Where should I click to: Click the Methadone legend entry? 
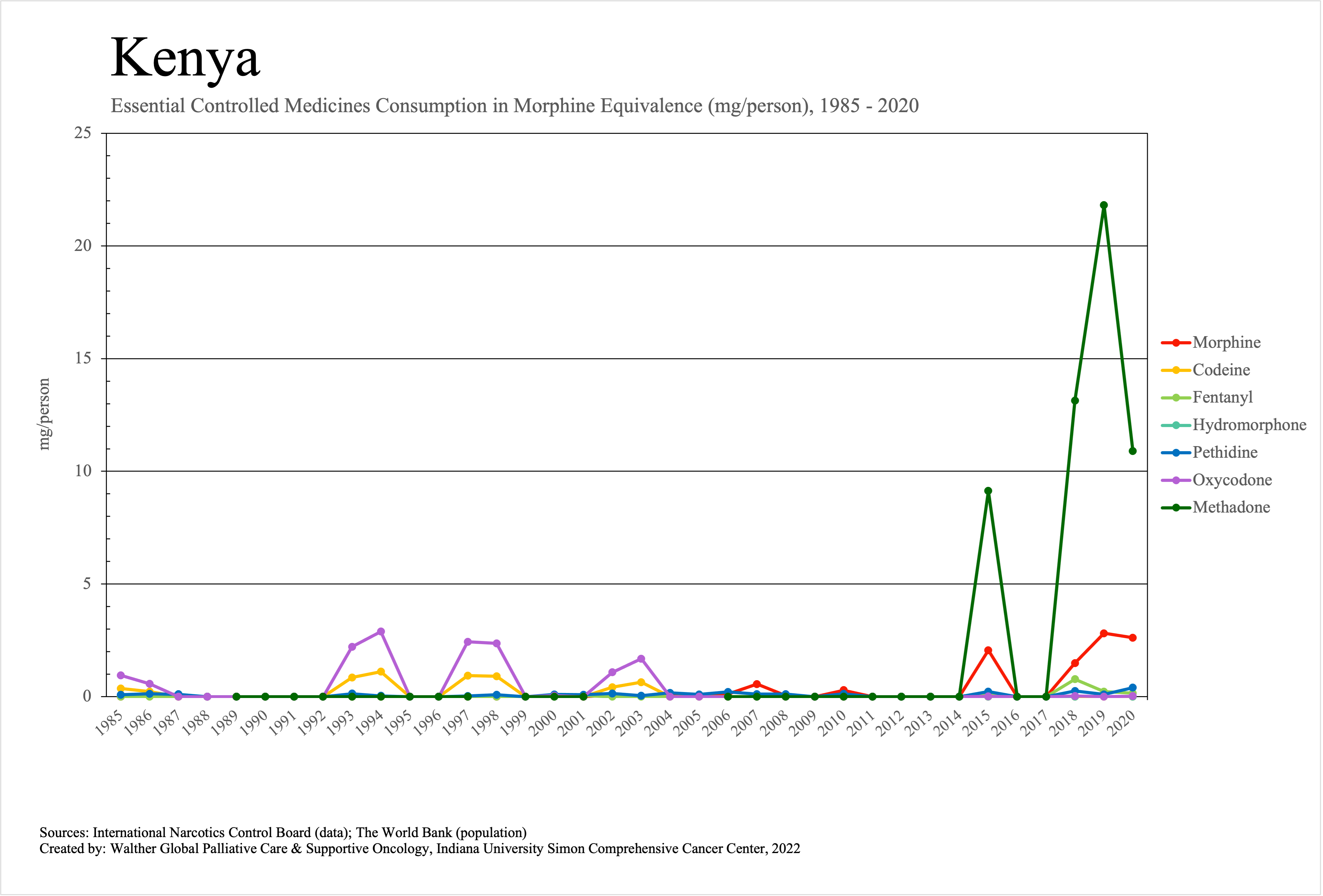pos(1231,508)
